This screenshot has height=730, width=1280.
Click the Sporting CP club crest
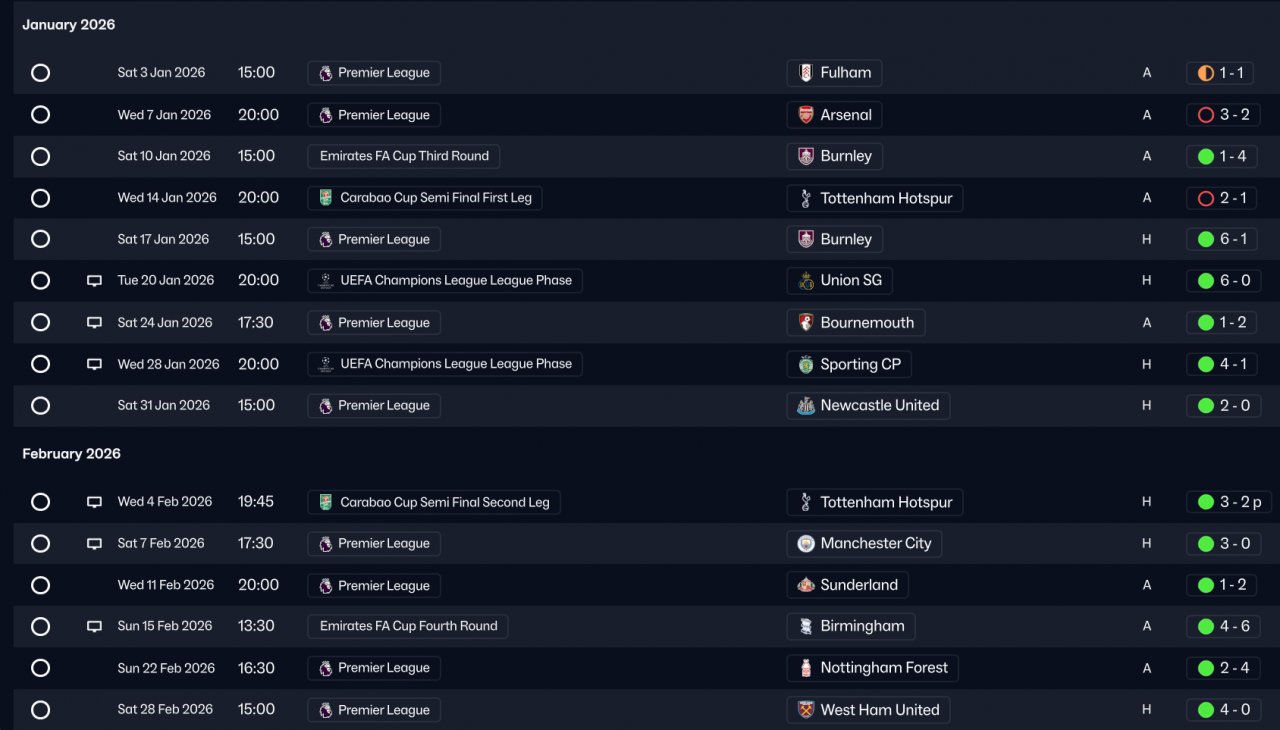(806, 364)
